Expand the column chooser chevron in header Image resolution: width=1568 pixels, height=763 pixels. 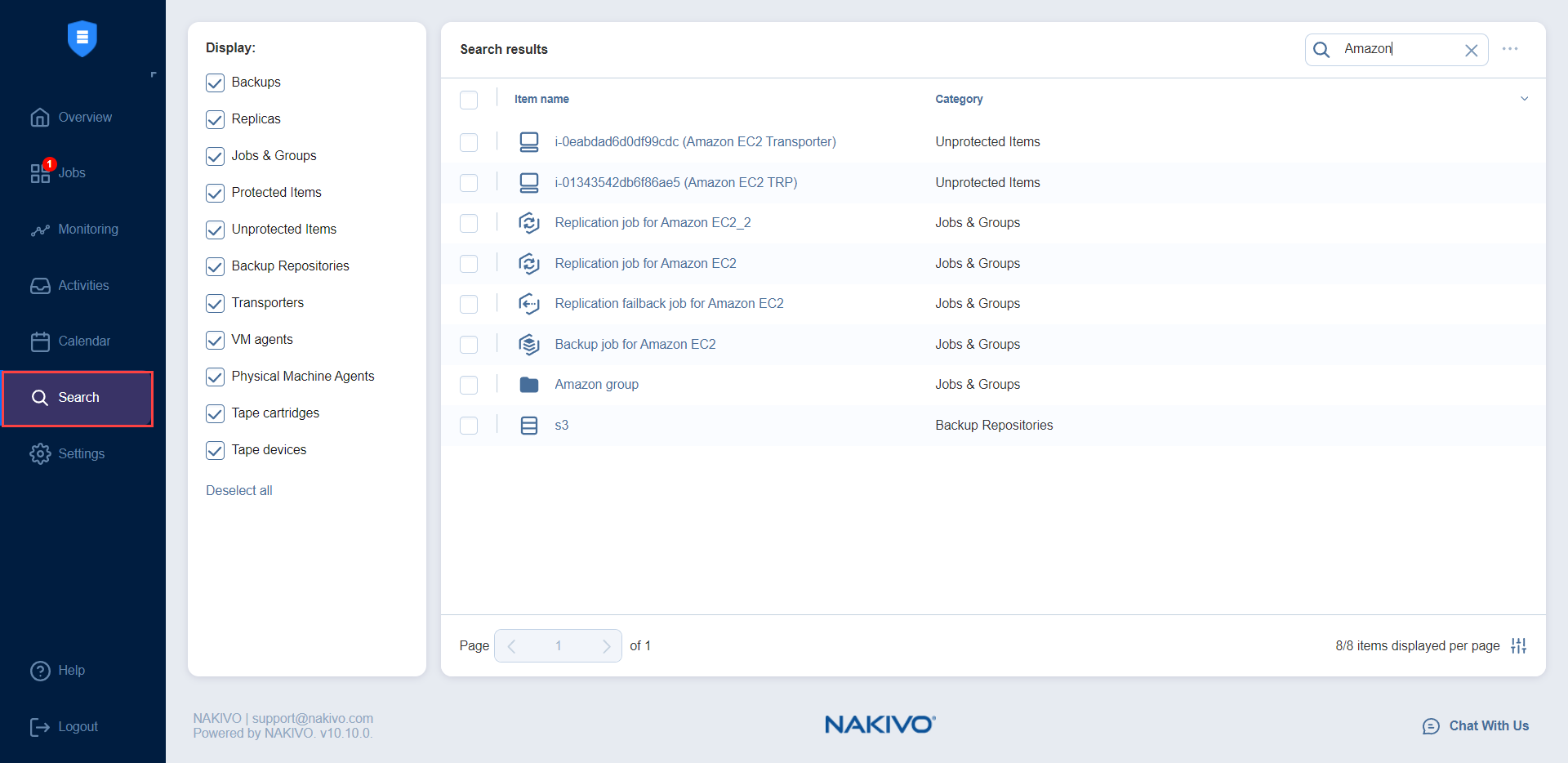(x=1524, y=99)
